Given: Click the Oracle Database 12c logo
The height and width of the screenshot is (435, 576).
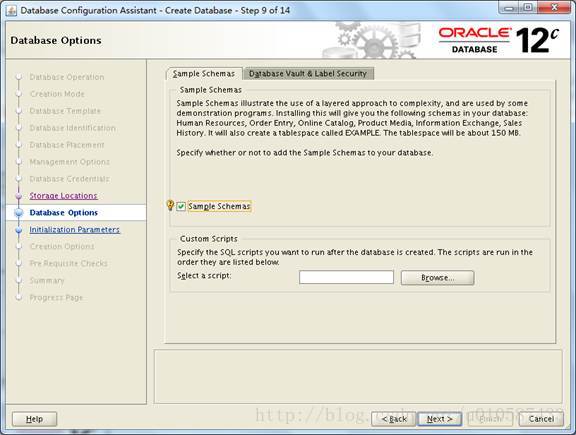Looking at the screenshot, I should point(498,40).
